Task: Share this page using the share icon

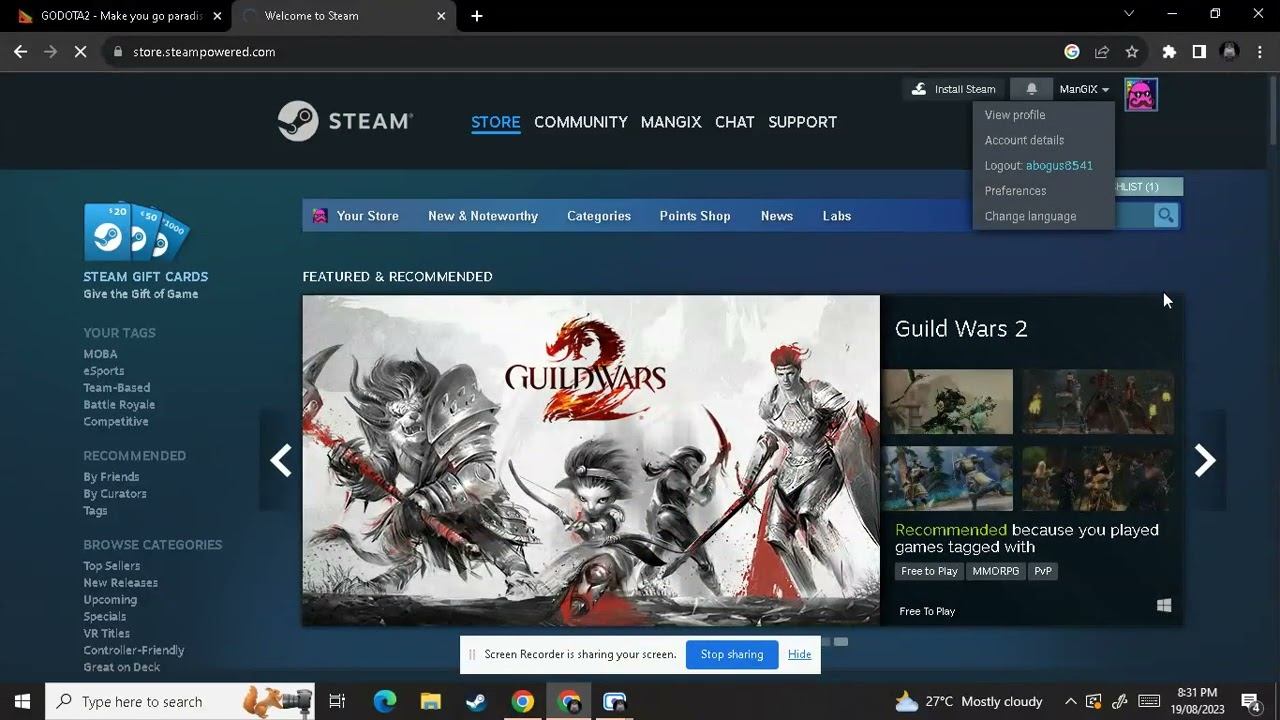Action: (x=1102, y=52)
